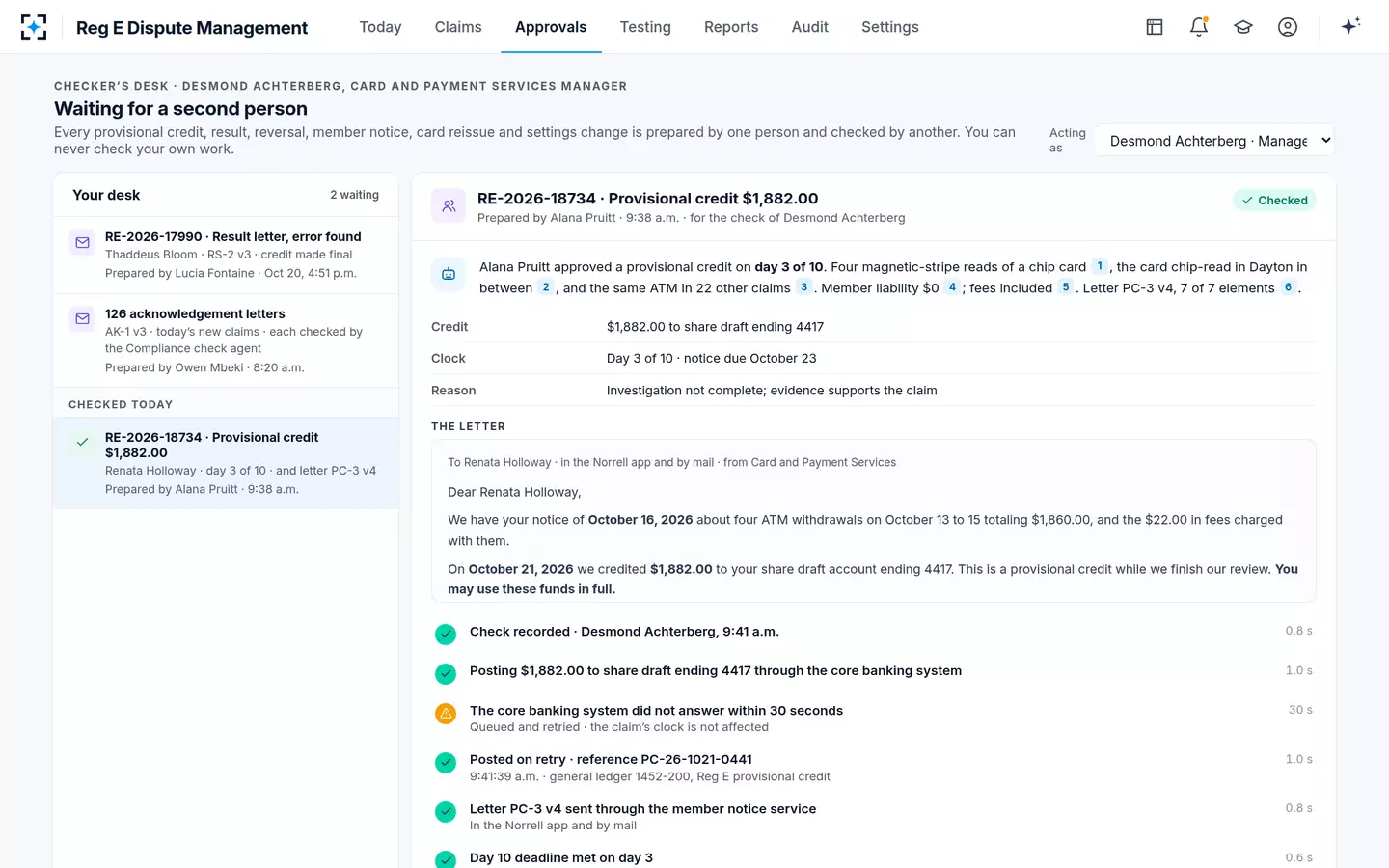Viewport: 1389px width, 868px height.
Task: Open RE-2026-17990 Result letter item
Action: click(x=226, y=255)
